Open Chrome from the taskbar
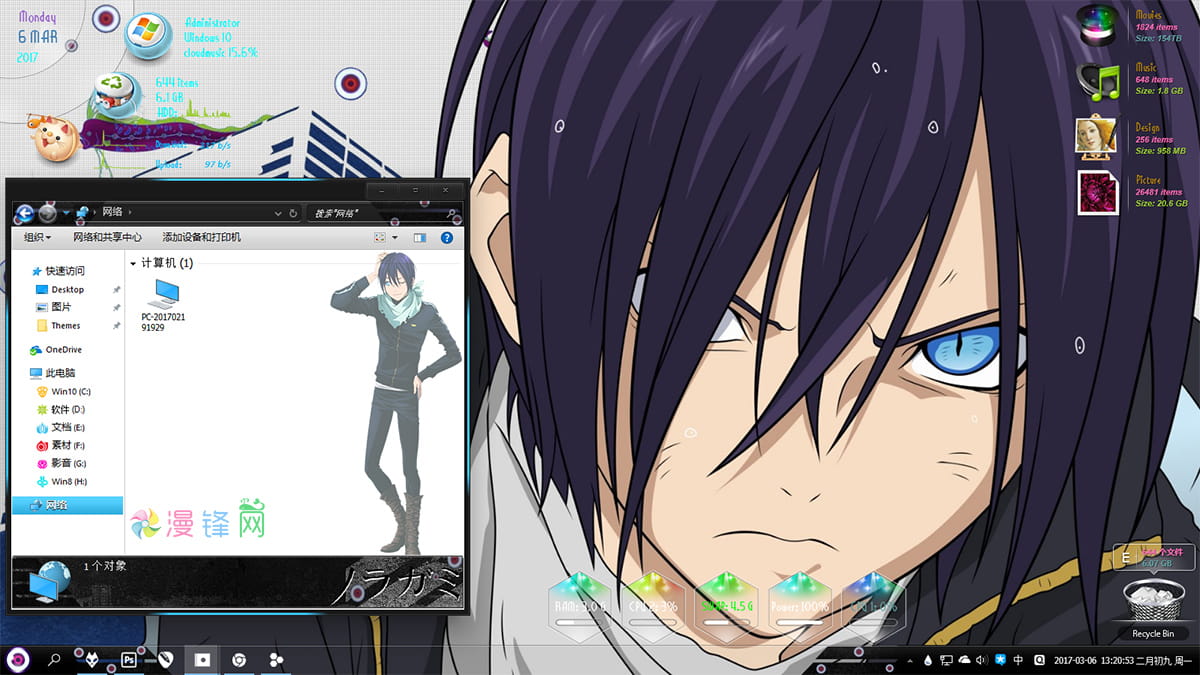Screen dimensions: 1200x675 point(239,660)
